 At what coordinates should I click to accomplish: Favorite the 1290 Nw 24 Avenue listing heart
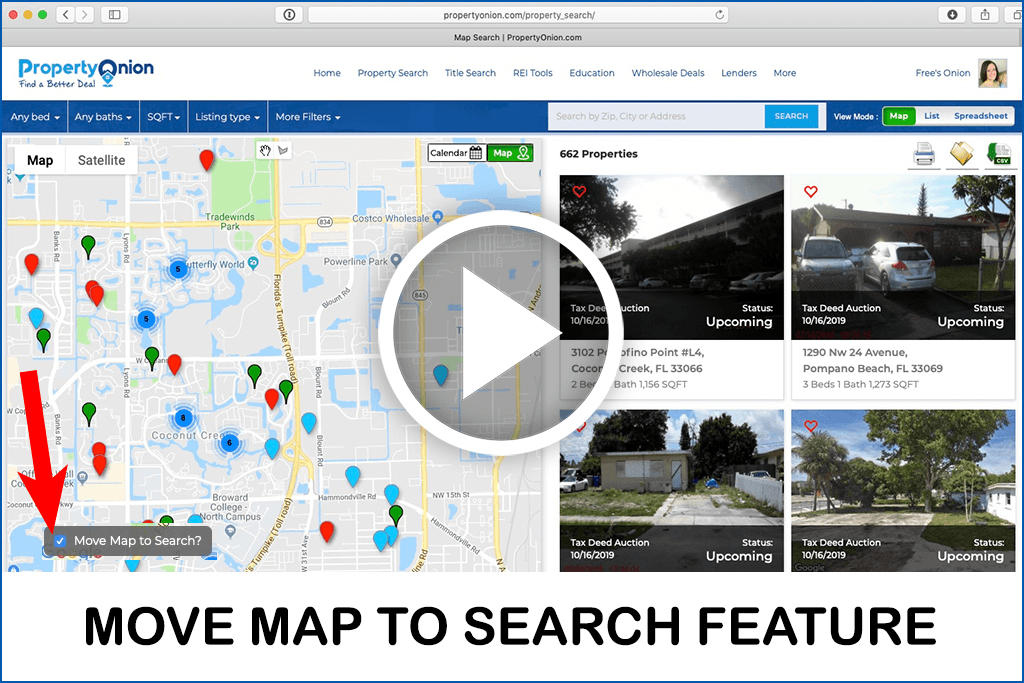click(811, 191)
